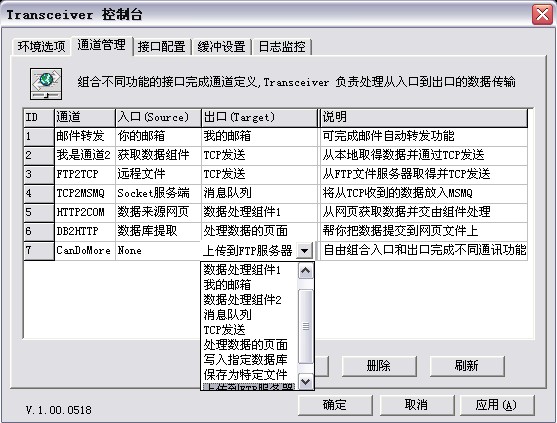Click the CanDoMore channel cell
The width and height of the screenshot is (557, 423).
[85, 251]
